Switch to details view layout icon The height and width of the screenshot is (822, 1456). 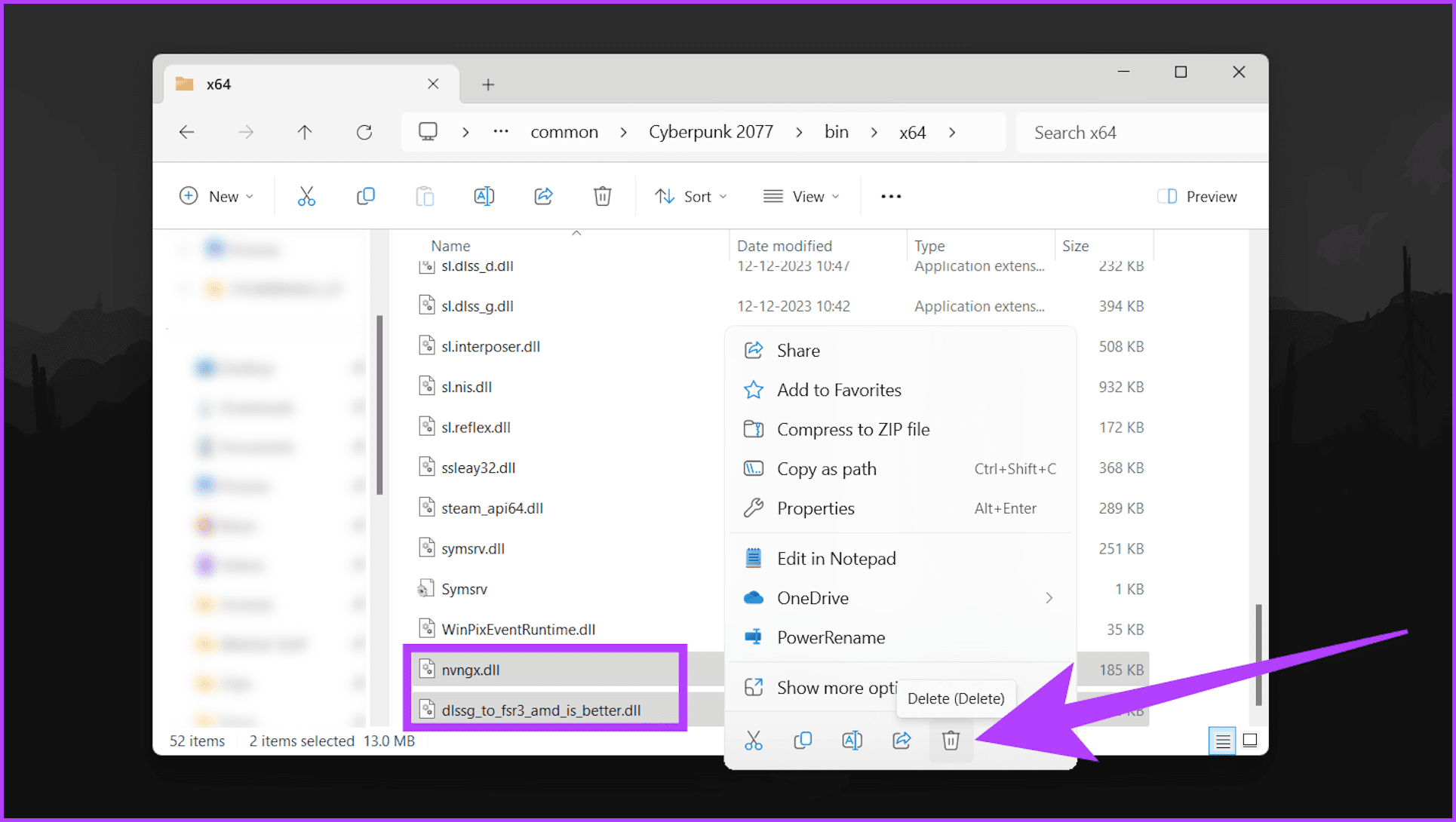pos(1222,741)
